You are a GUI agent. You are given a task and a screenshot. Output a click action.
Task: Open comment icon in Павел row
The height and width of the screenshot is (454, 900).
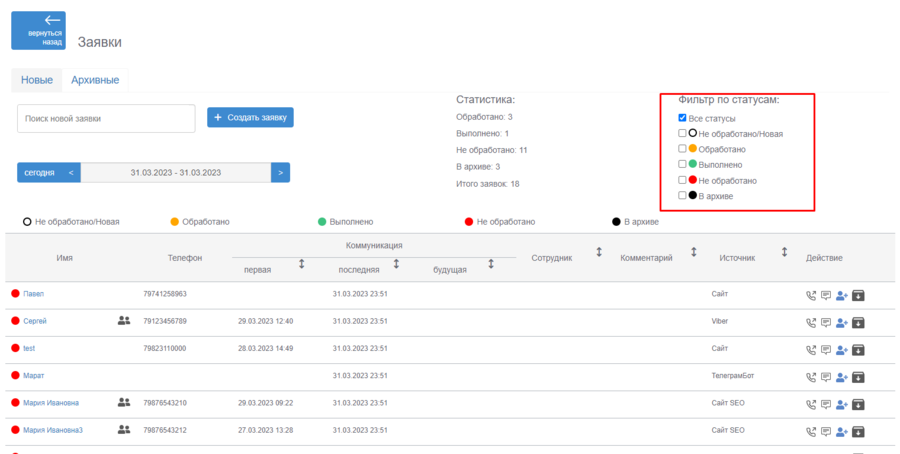(826, 296)
